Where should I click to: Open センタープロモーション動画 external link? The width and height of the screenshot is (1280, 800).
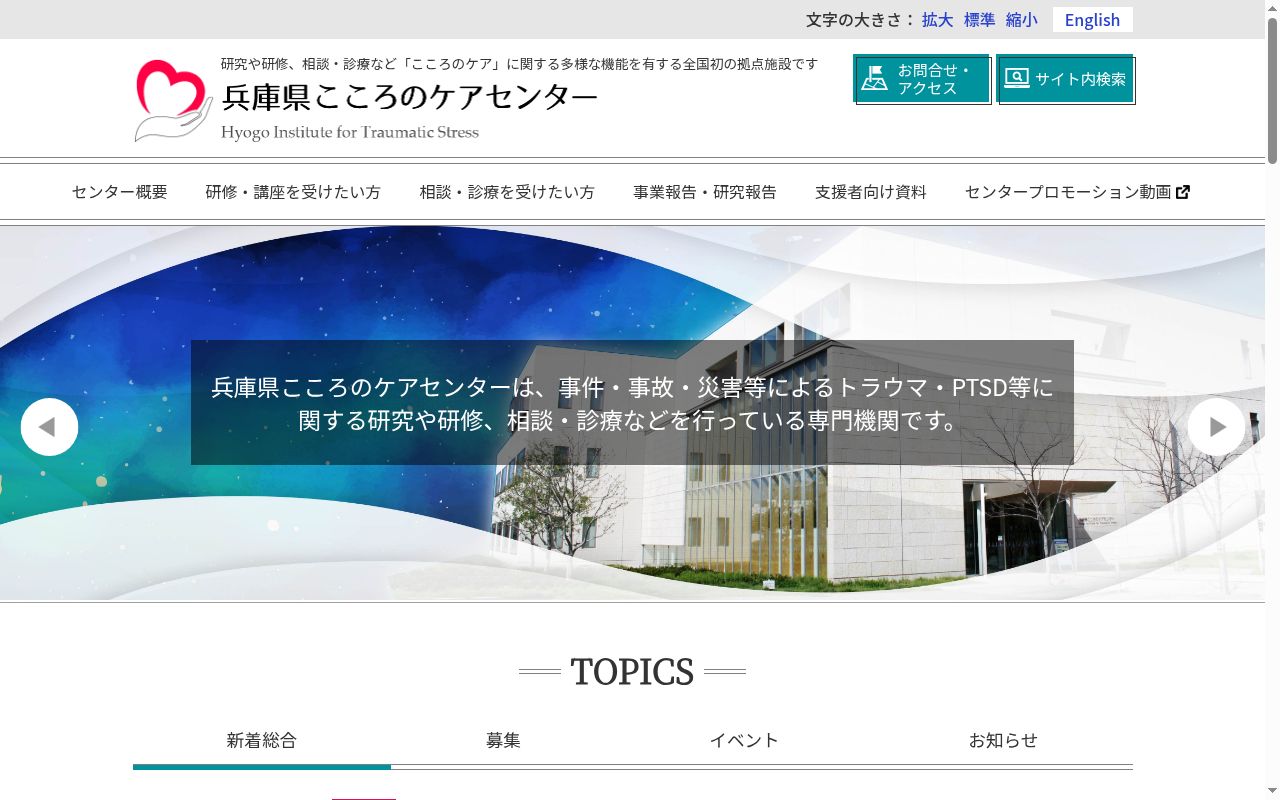1077,192
